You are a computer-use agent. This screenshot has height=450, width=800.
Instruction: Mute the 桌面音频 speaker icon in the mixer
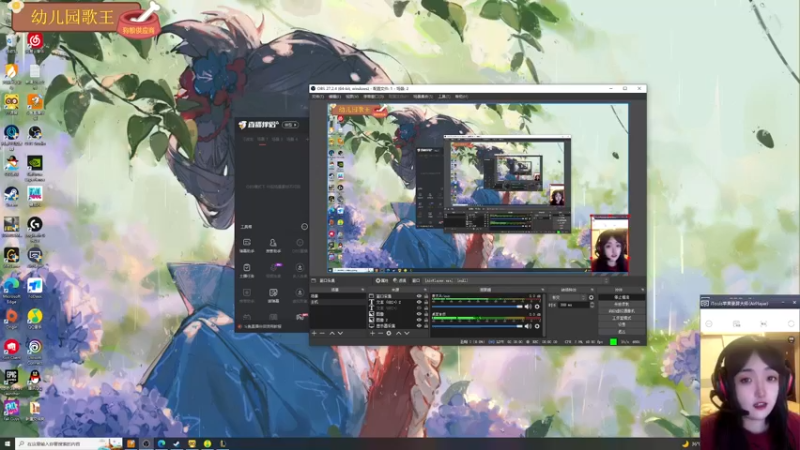528,326
